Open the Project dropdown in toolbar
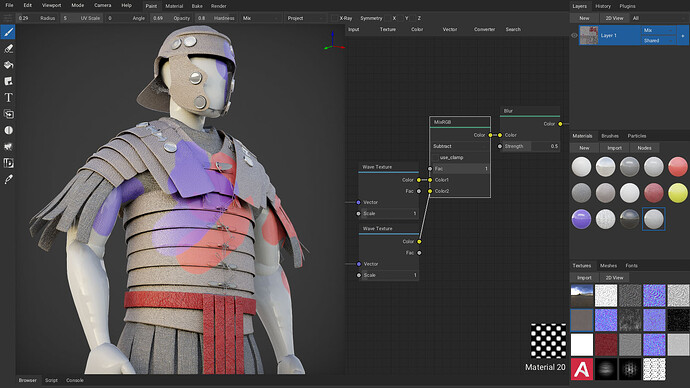The height and width of the screenshot is (388, 690). (305, 18)
